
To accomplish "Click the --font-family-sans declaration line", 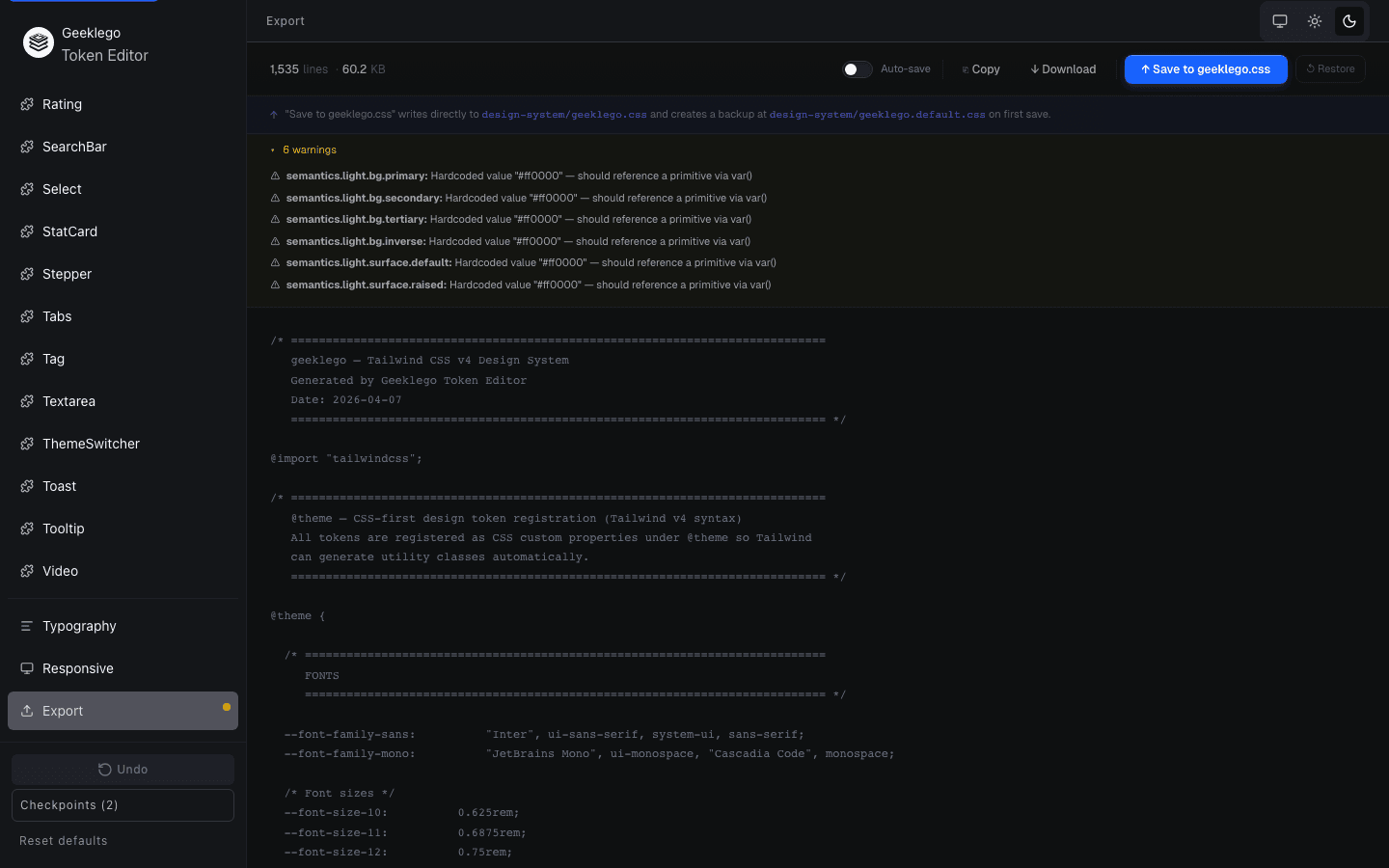I will (544, 735).
